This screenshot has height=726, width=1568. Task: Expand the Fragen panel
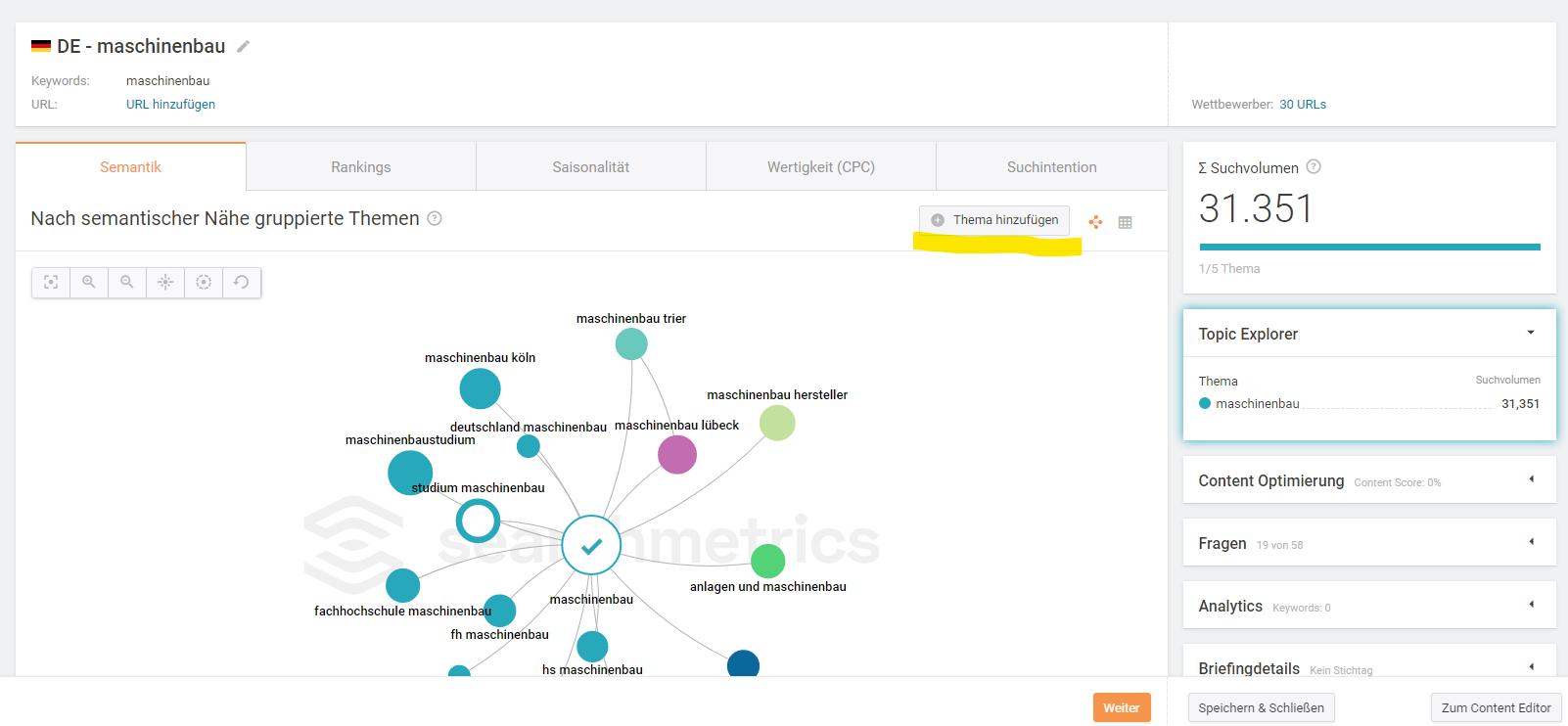(x=1532, y=542)
